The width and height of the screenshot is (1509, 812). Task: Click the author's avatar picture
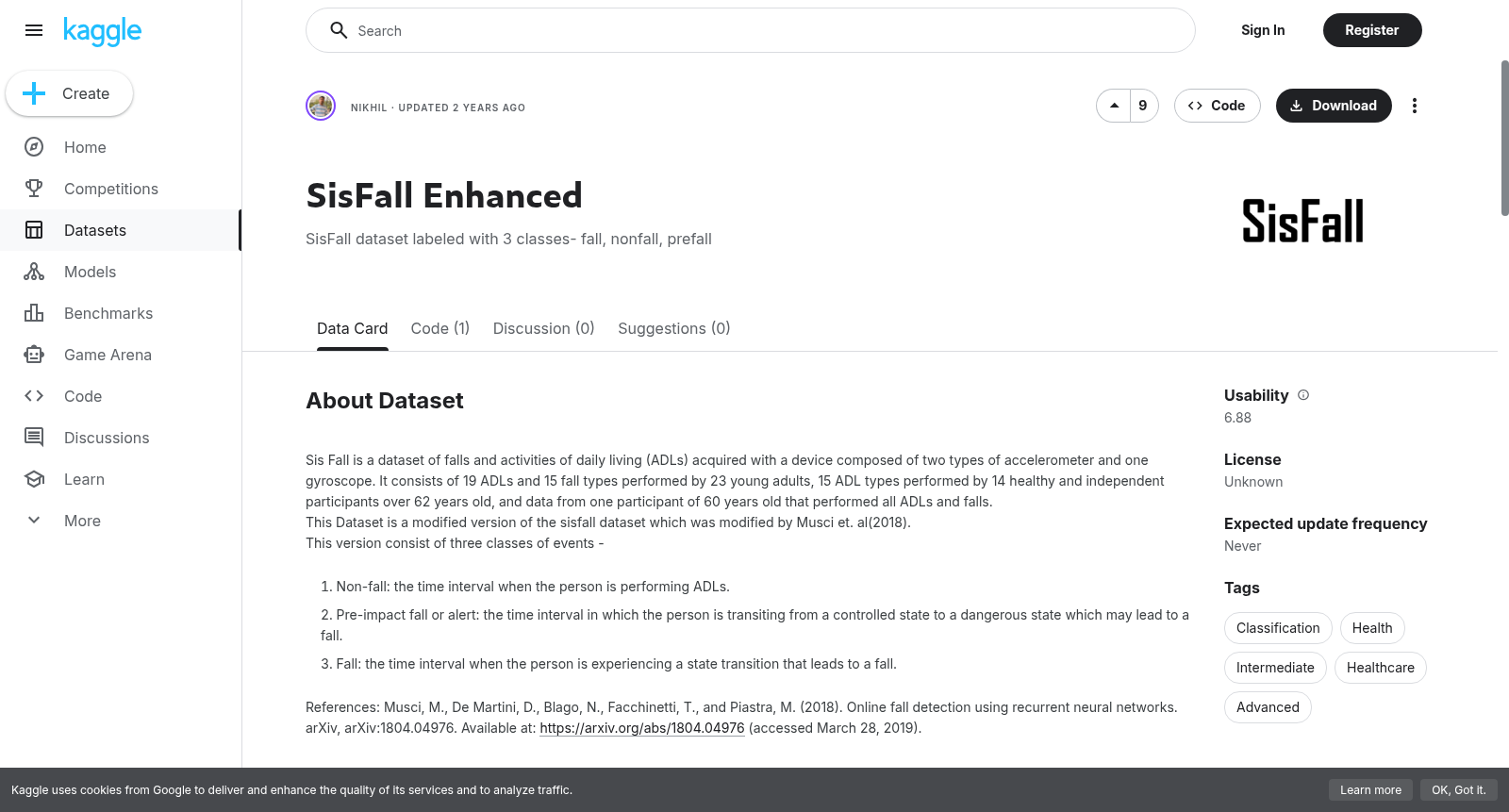pyautogui.click(x=321, y=106)
